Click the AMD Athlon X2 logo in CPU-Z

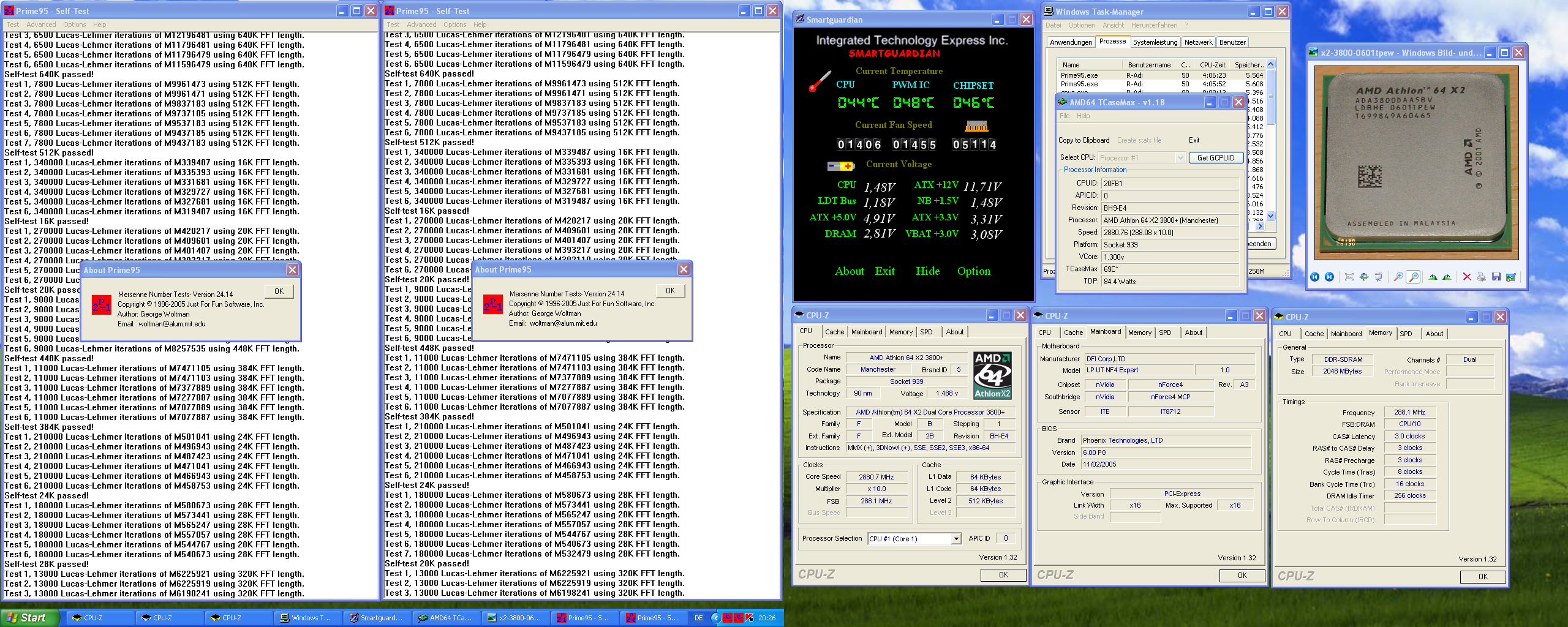pos(992,375)
